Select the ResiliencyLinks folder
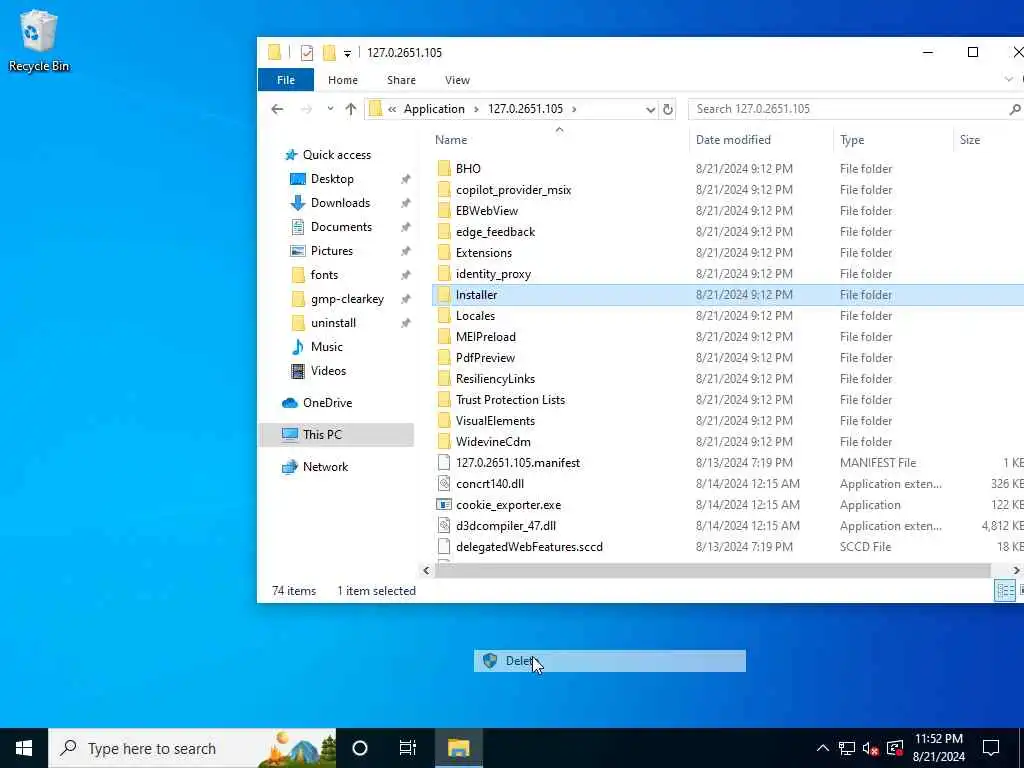 (x=495, y=379)
